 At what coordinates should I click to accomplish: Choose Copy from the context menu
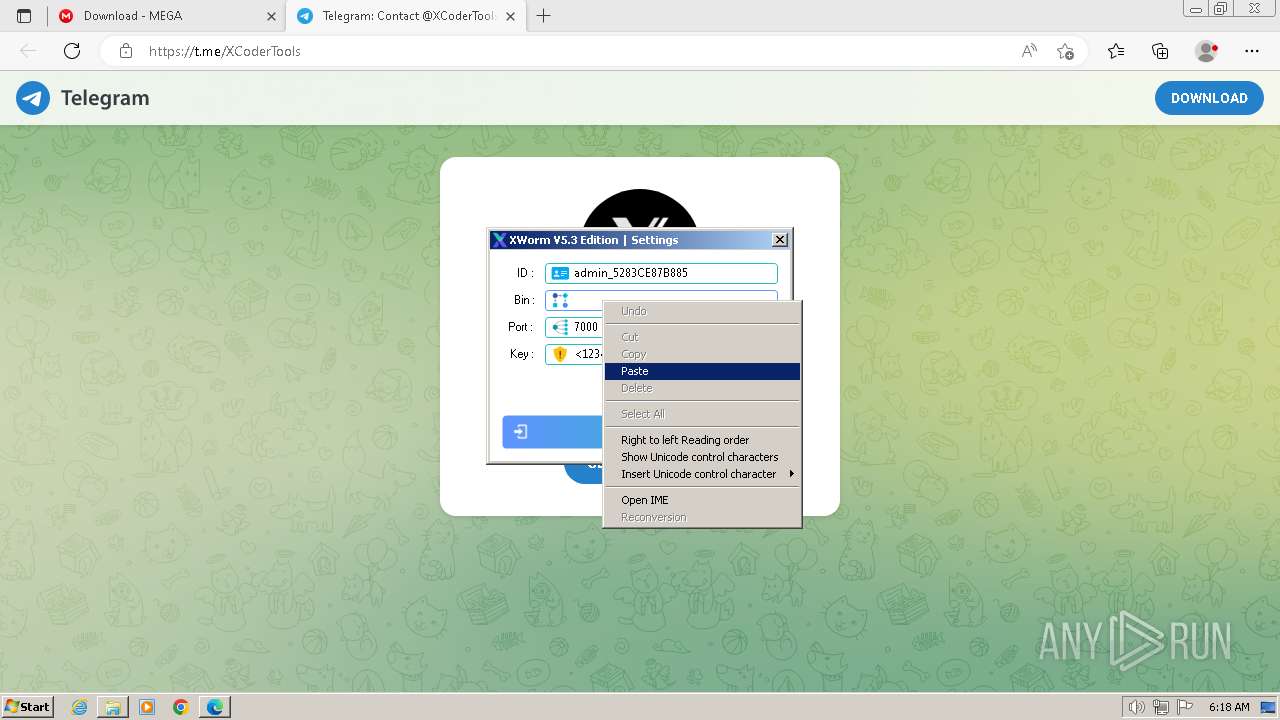pyautogui.click(x=702, y=354)
